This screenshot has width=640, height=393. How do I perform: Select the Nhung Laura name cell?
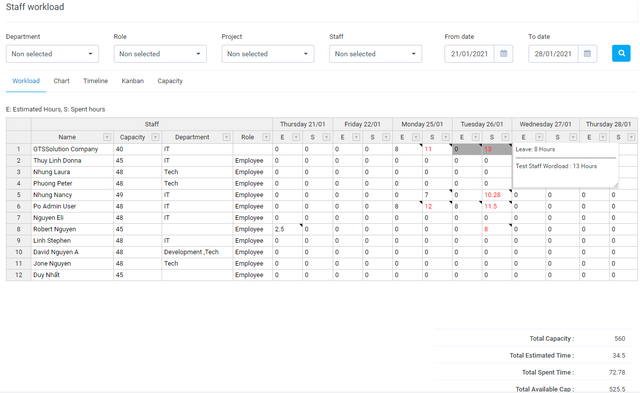72,172
